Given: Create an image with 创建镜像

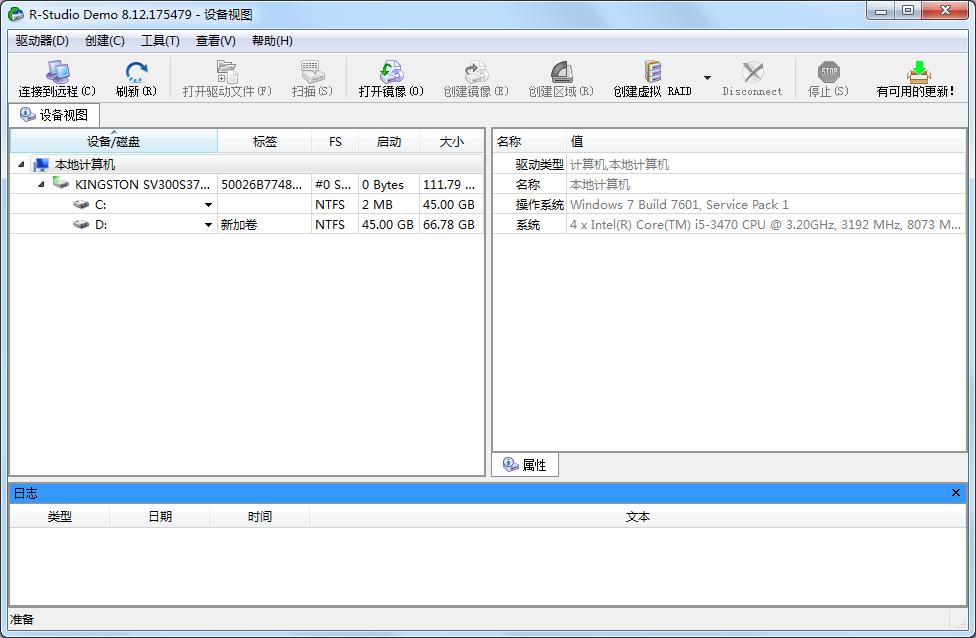Looking at the screenshot, I should (473, 78).
